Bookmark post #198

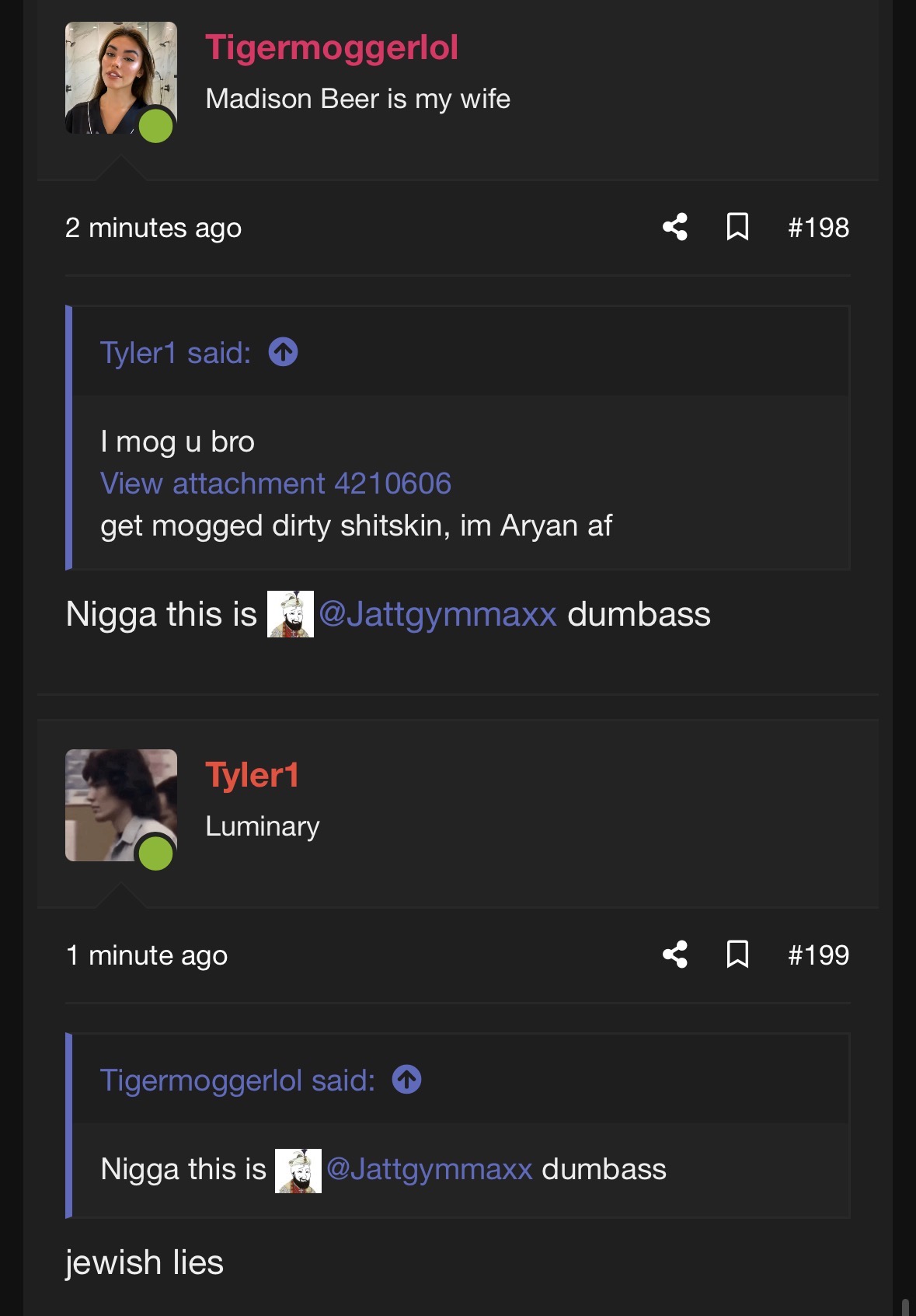click(x=737, y=227)
